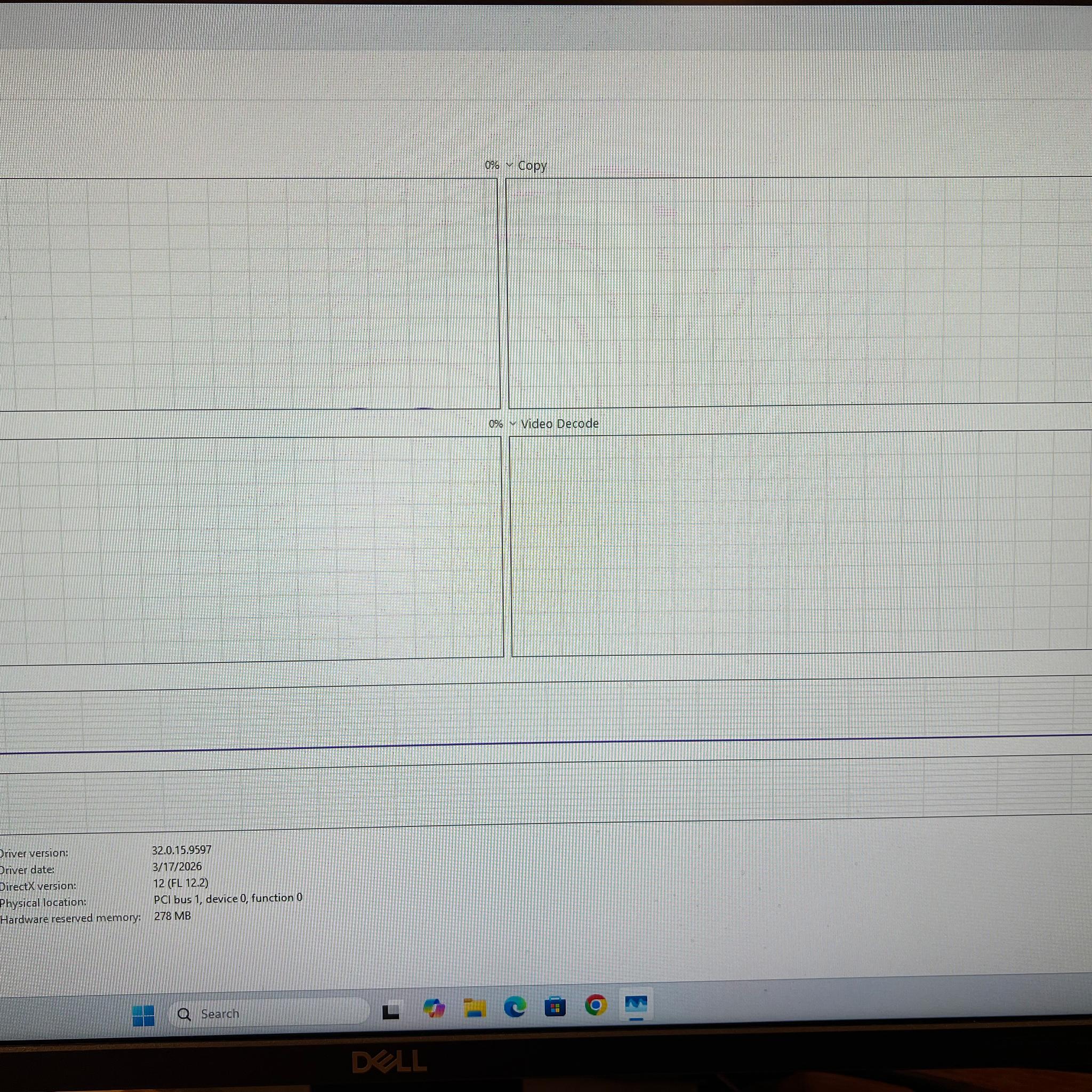Click the 0% value beside Video Decode
Screen dimensions: 1092x1092
coord(496,424)
